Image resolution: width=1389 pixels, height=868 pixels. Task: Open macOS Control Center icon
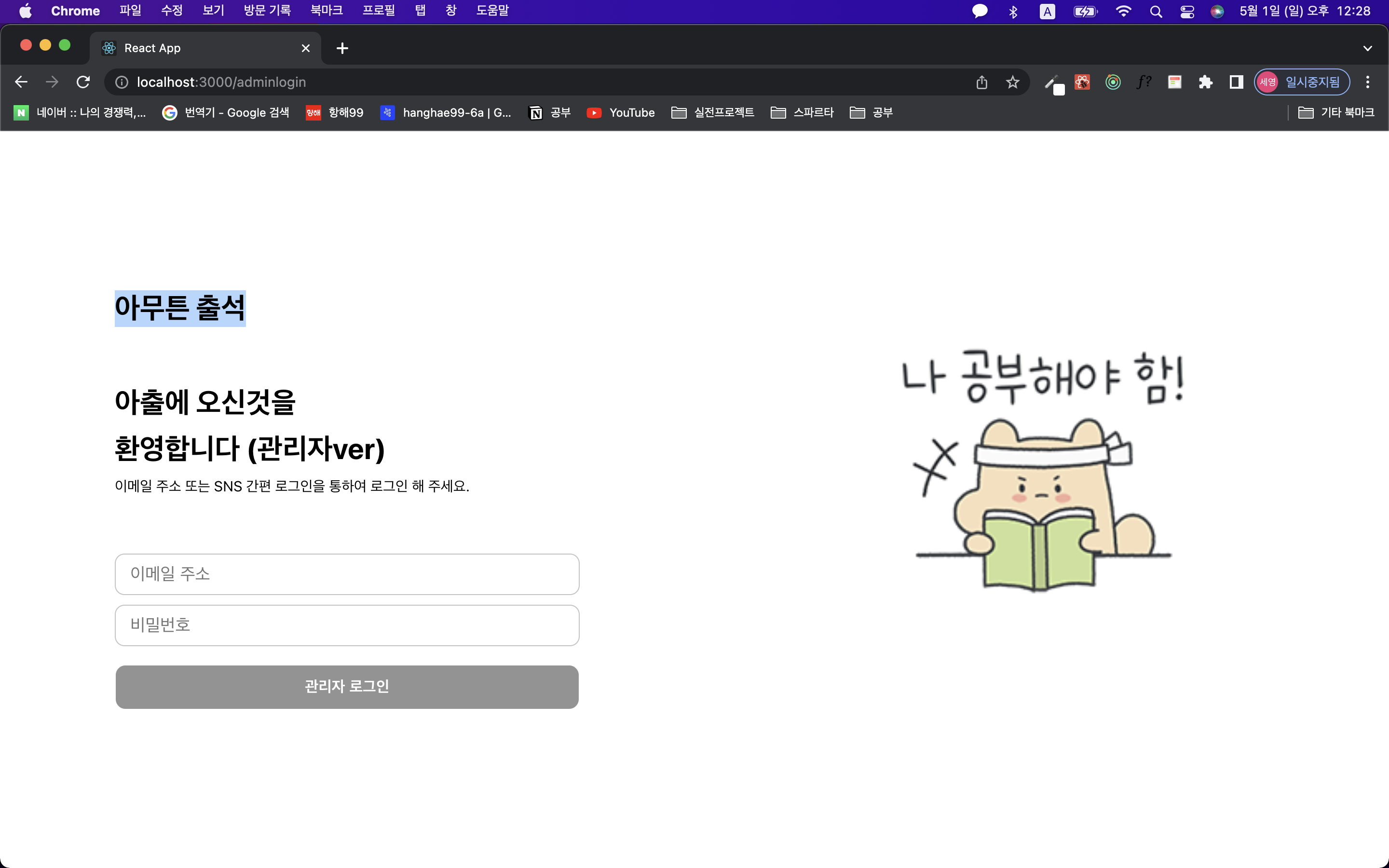pos(1187,12)
